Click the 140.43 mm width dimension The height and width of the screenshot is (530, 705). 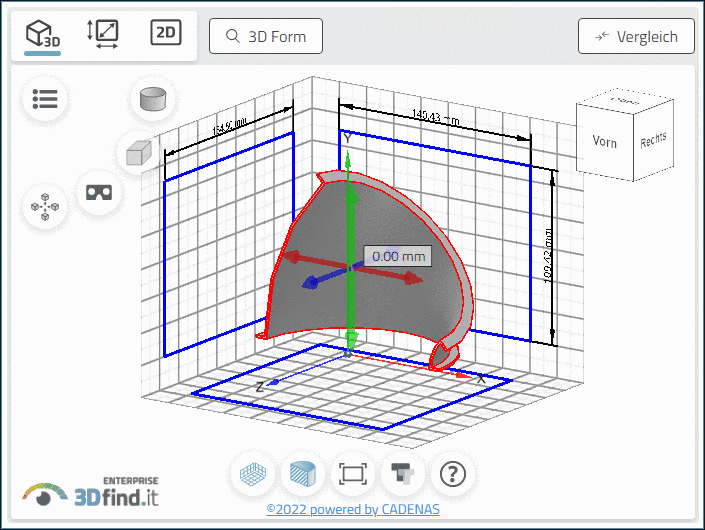(436, 118)
